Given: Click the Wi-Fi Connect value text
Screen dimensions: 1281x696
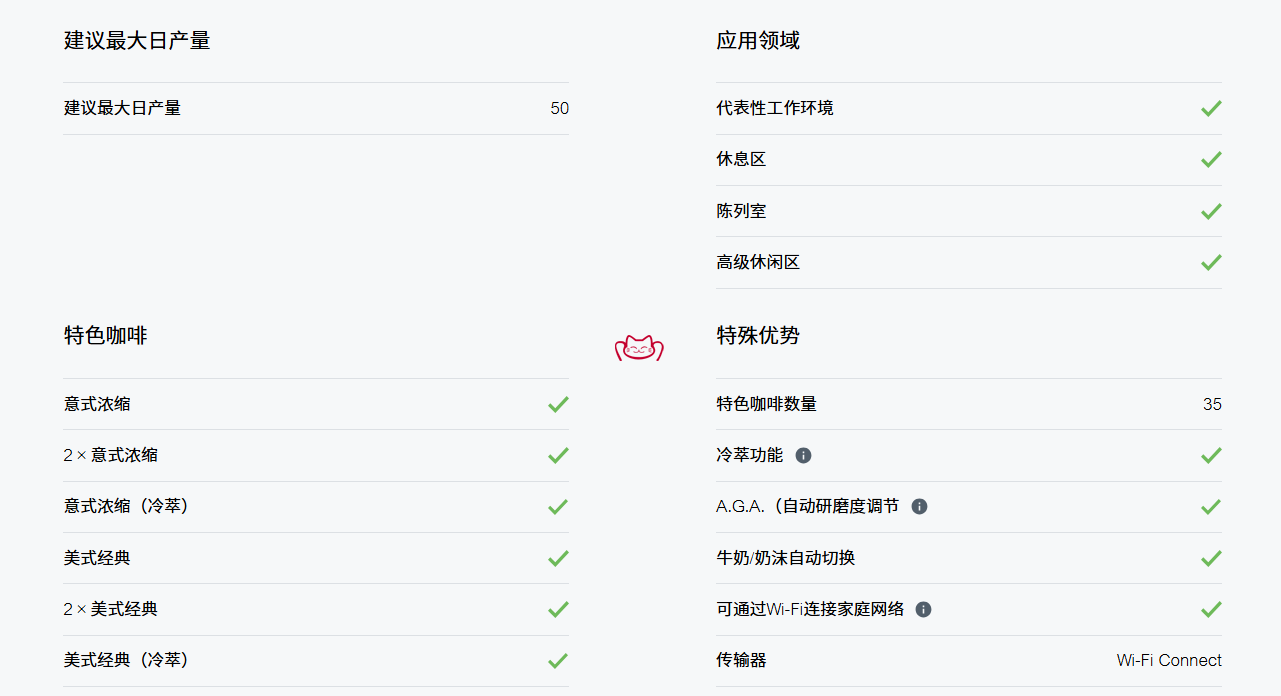Looking at the screenshot, I should pos(1169,660).
